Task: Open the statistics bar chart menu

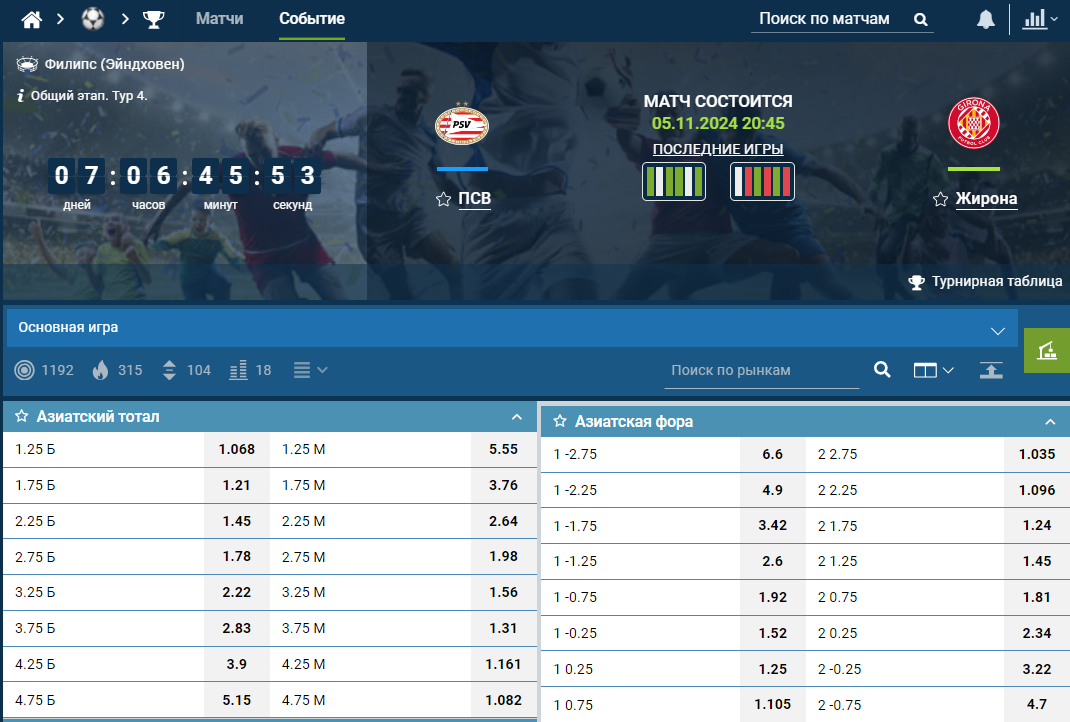Action: (x=1039, y=19)
